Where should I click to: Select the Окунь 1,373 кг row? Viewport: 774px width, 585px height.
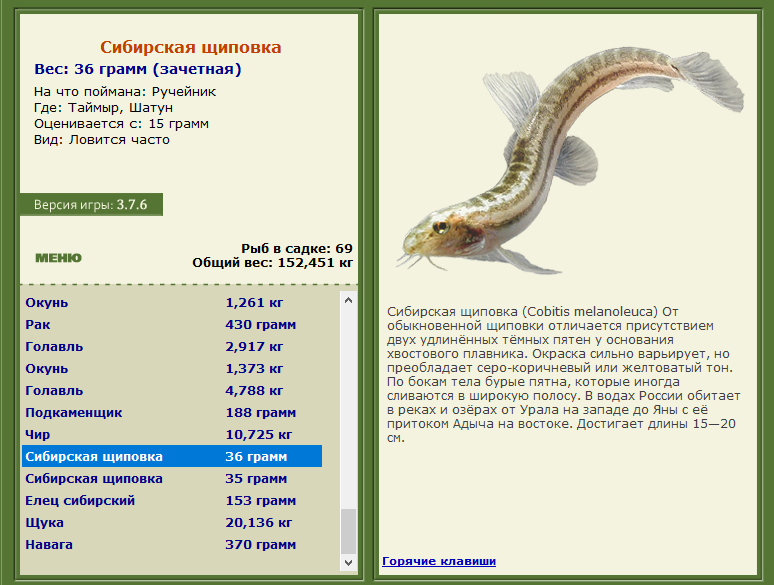point(172,368)
